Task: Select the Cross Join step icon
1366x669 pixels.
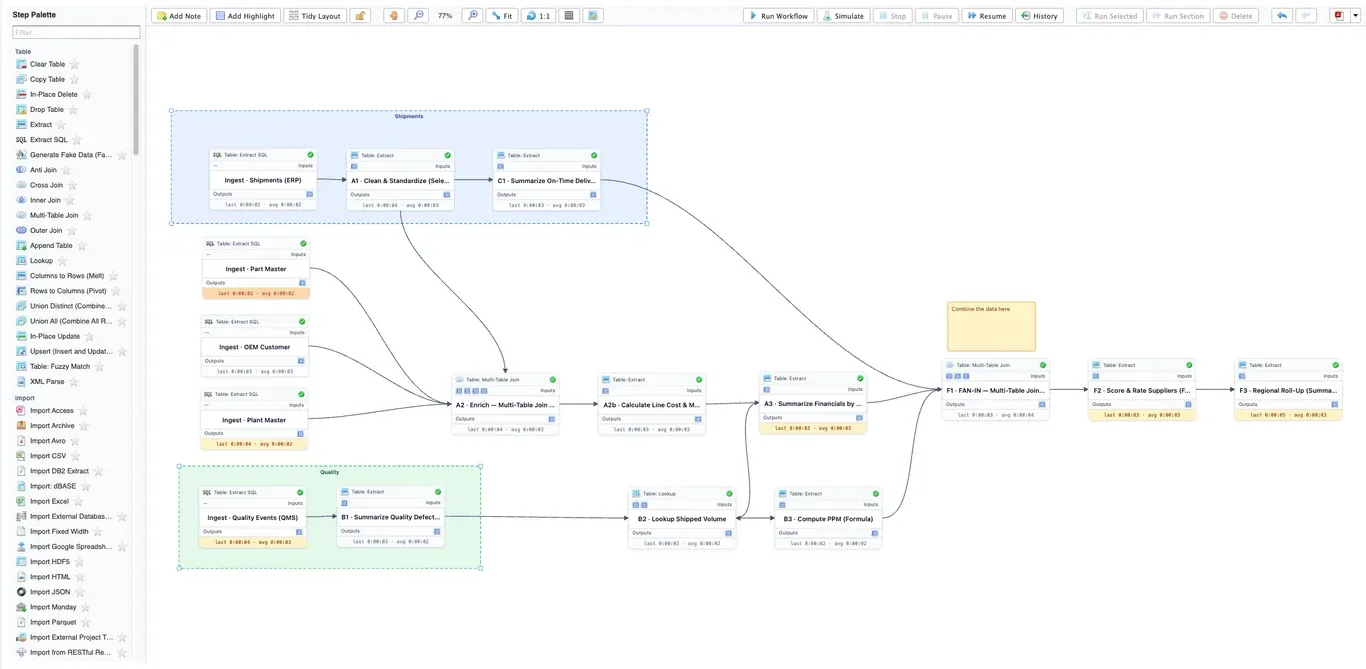Action: 21,185
